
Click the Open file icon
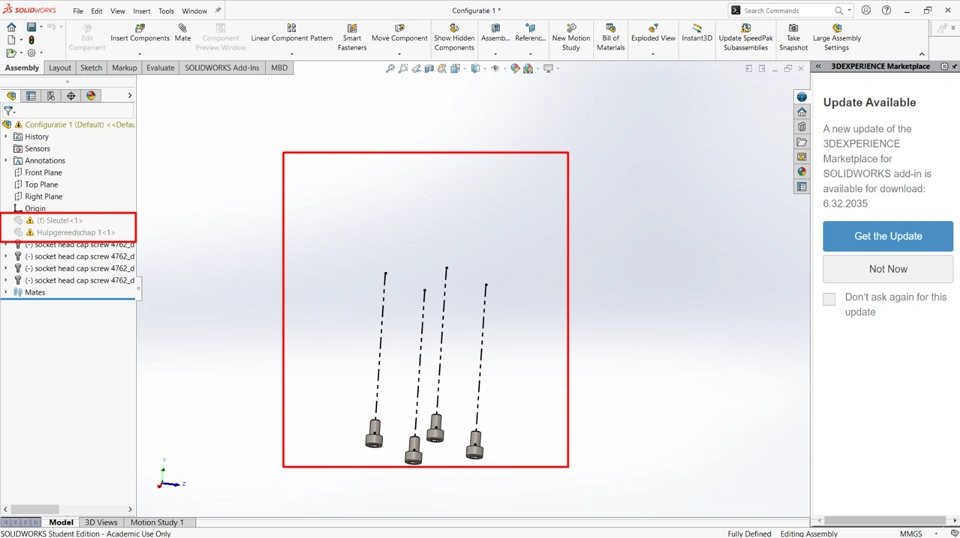pos(11,53)
